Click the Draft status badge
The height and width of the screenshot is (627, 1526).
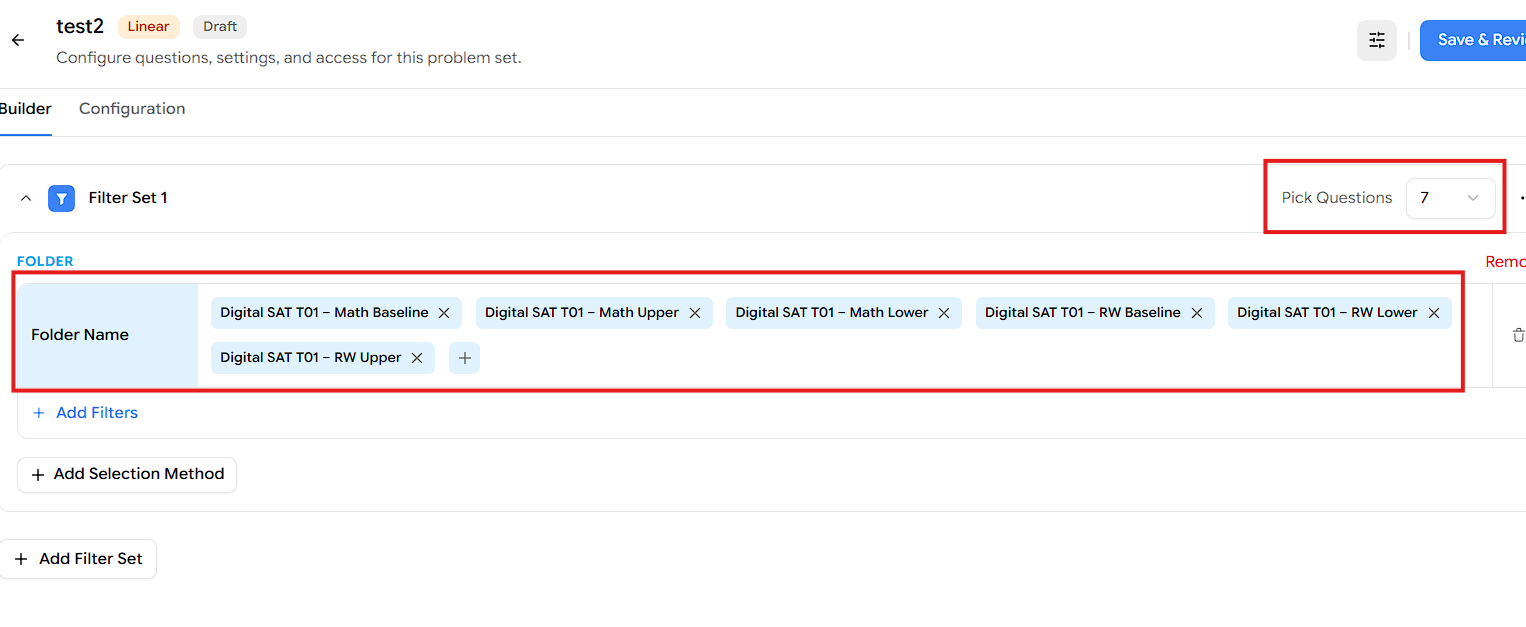(220, 27)
